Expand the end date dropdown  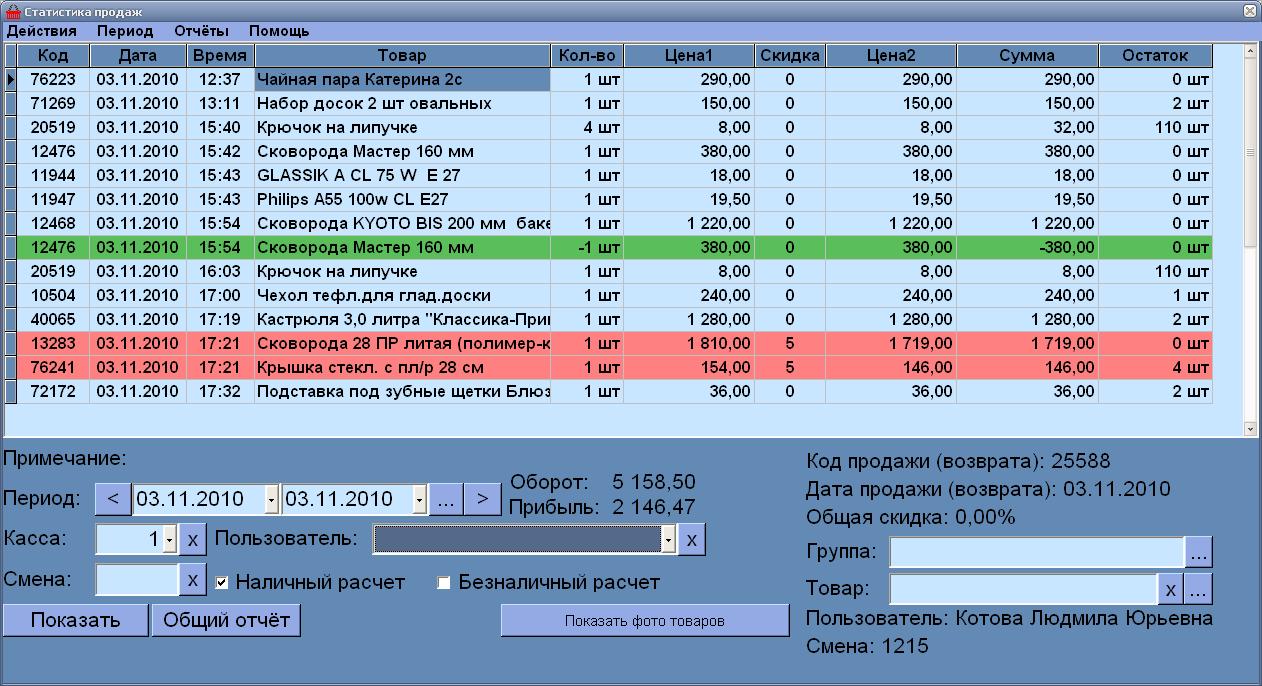tap(420, 498)
